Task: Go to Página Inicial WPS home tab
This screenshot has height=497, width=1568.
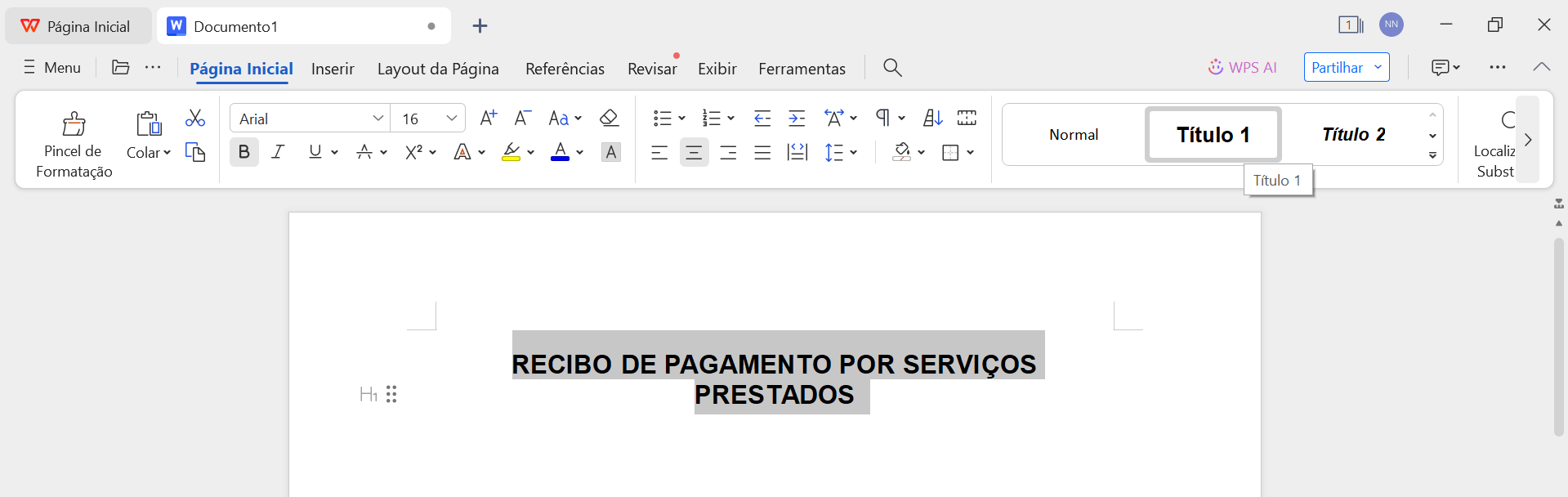Action: pos(78,26)
